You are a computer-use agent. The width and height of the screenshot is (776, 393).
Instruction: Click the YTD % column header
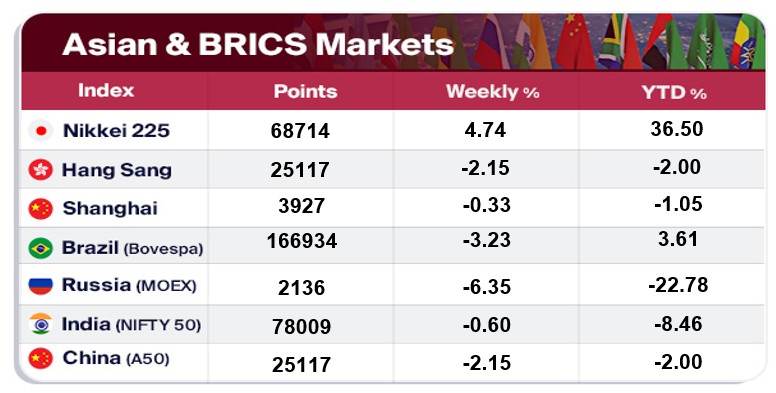[x=674, y=92]
